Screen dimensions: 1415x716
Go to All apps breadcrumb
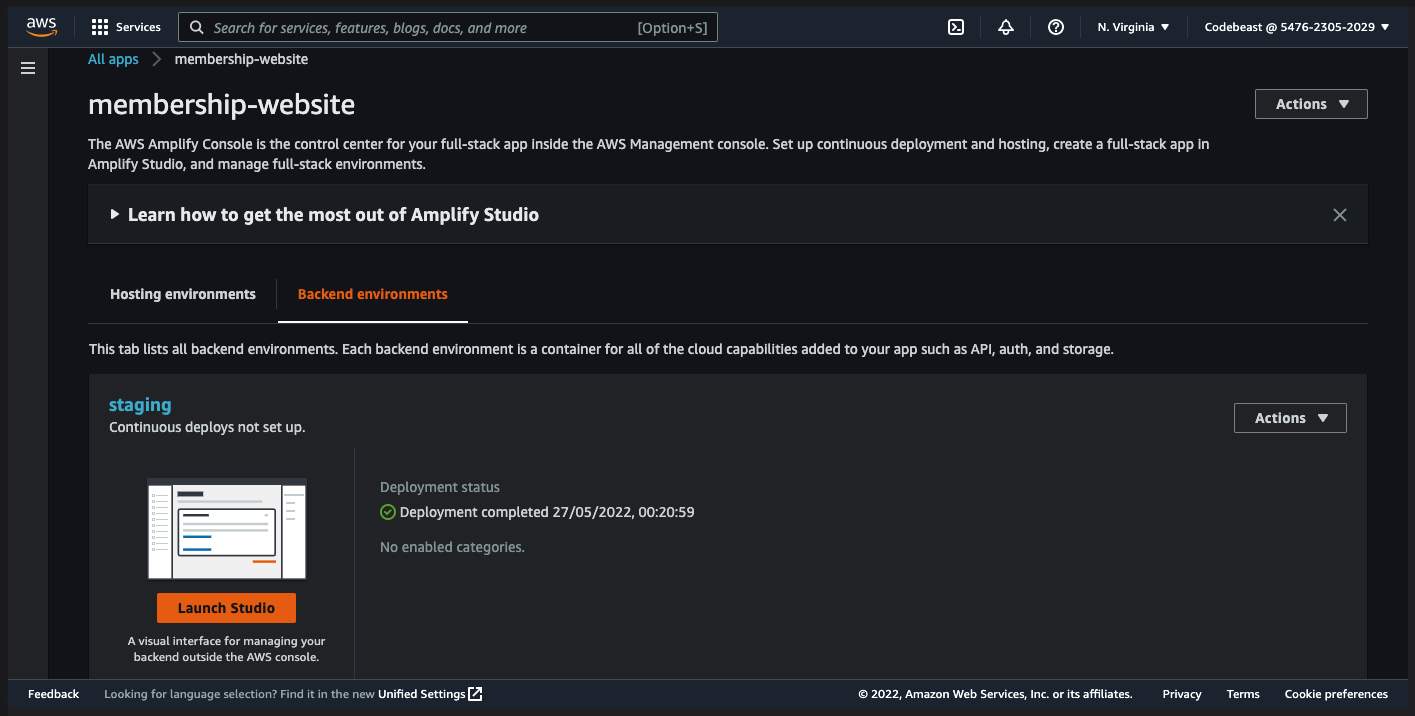[113, 59]
